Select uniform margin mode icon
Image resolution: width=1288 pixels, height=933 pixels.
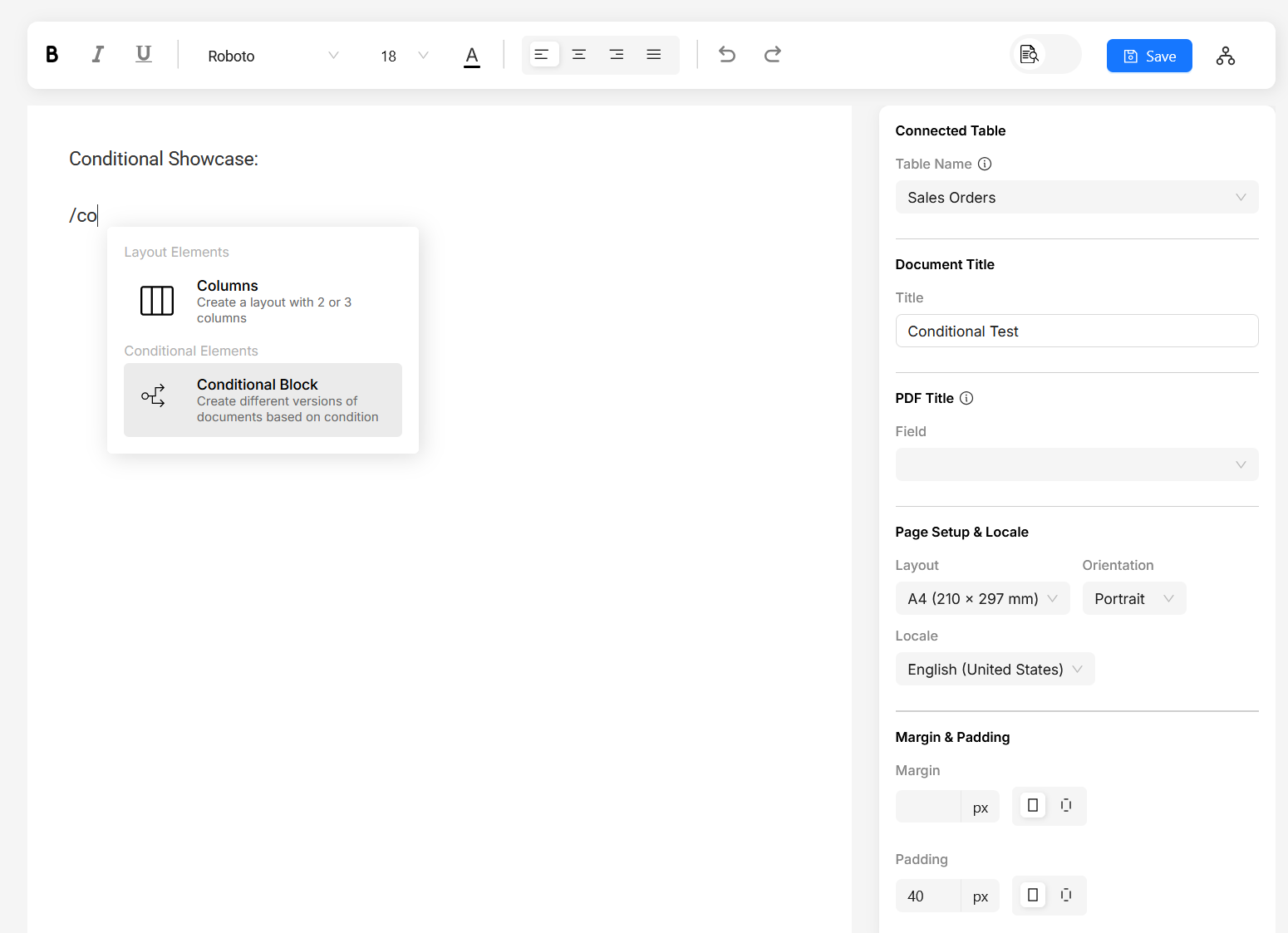tap(1033, 805)
